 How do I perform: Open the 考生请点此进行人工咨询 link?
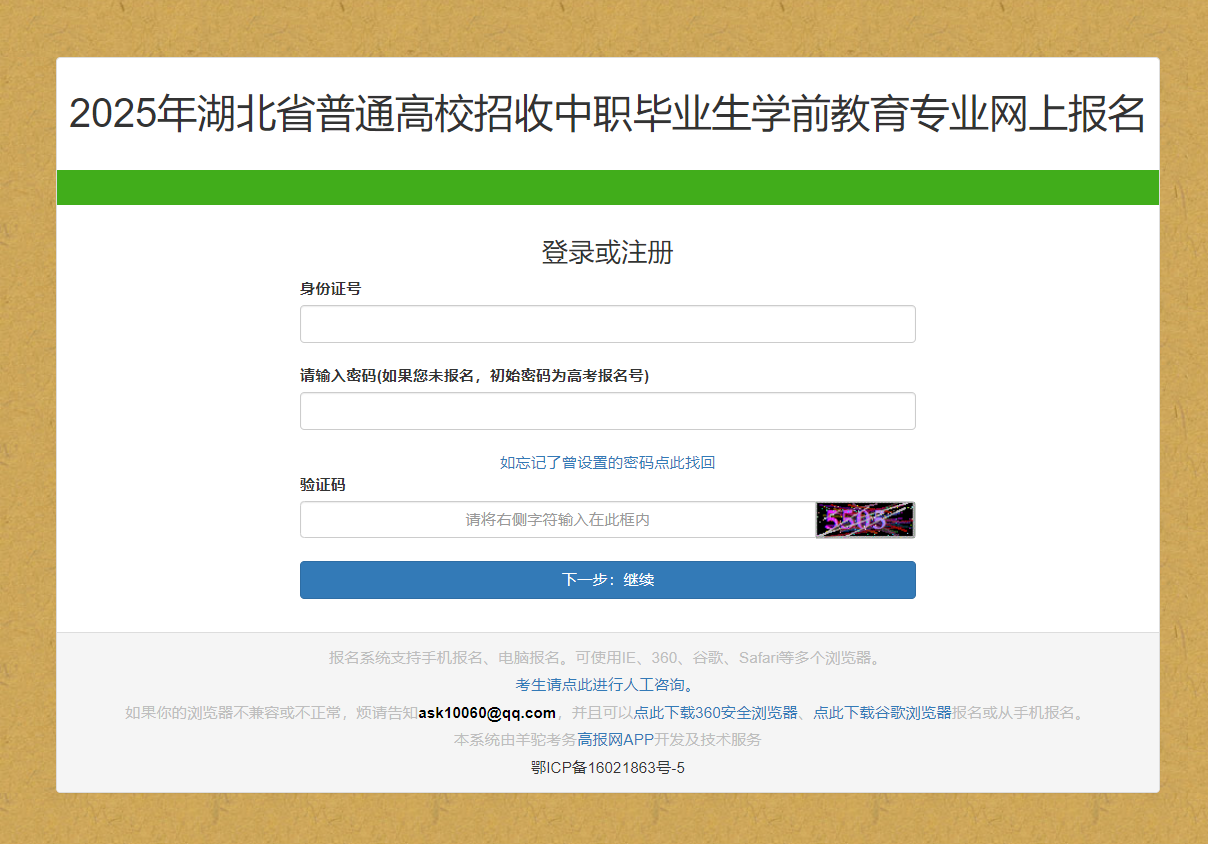coord(603,685)
